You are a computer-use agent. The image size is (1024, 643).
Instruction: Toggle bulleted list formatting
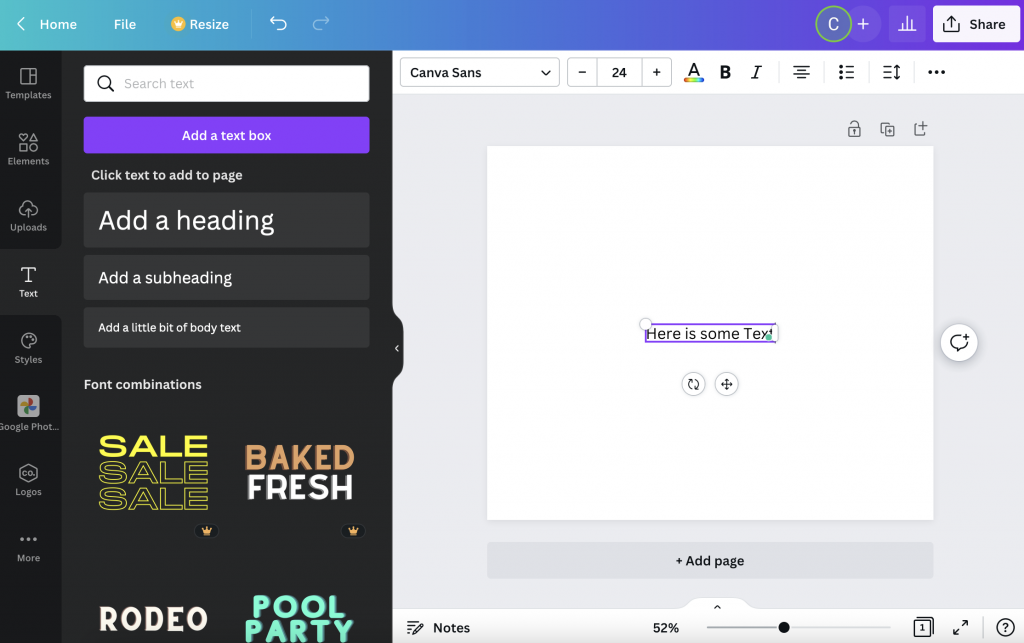[846, 72]
